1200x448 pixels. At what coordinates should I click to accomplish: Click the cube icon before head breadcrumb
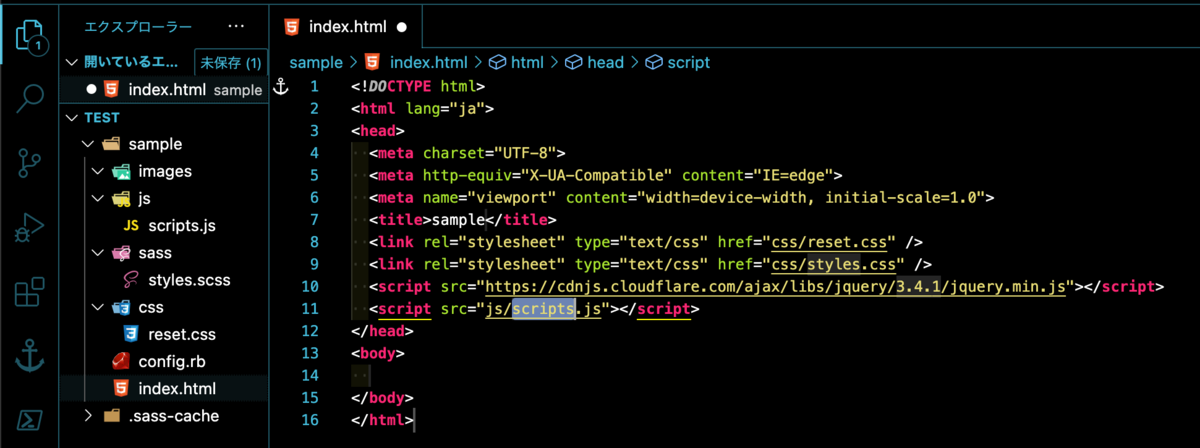click(574, 62)
